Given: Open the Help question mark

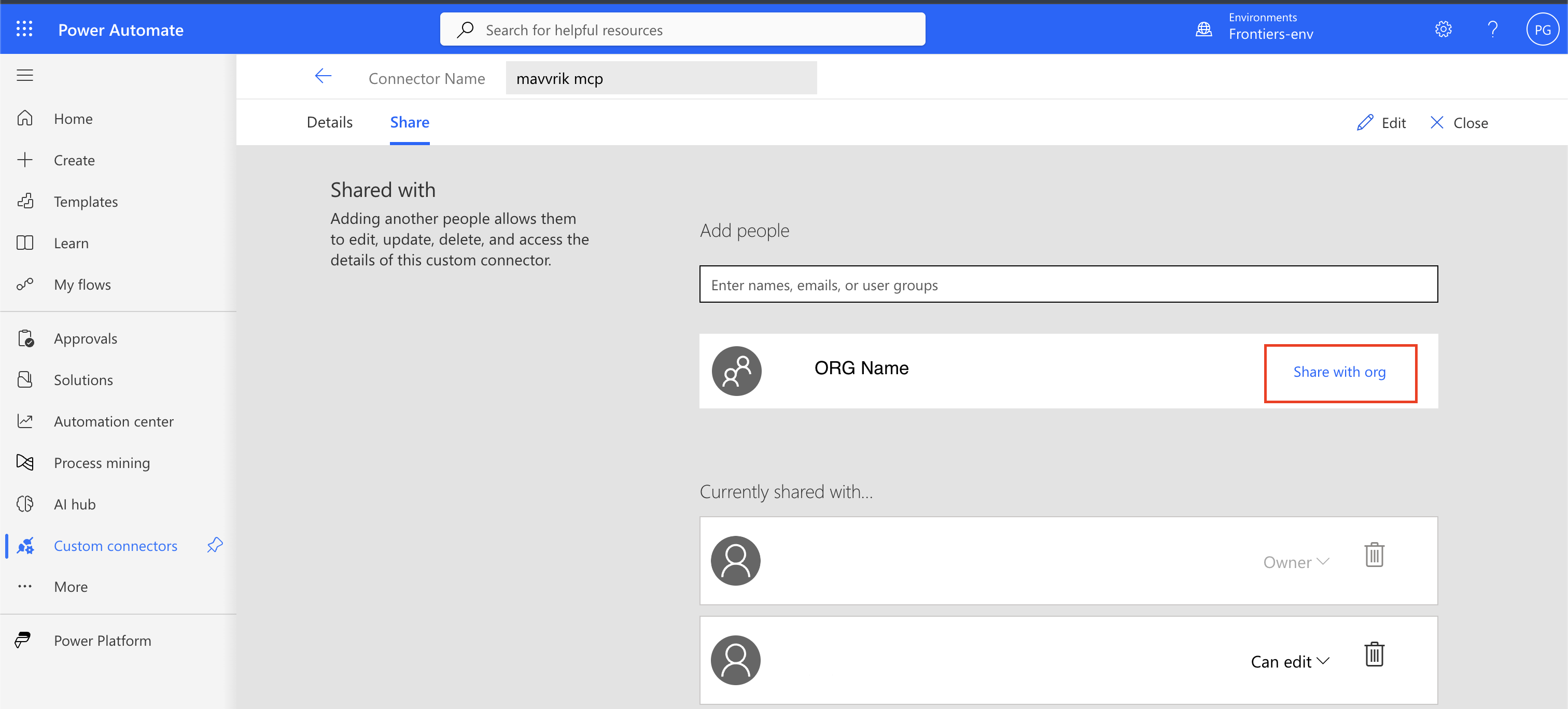Looking at the screenshot, I should [1492, 29].
